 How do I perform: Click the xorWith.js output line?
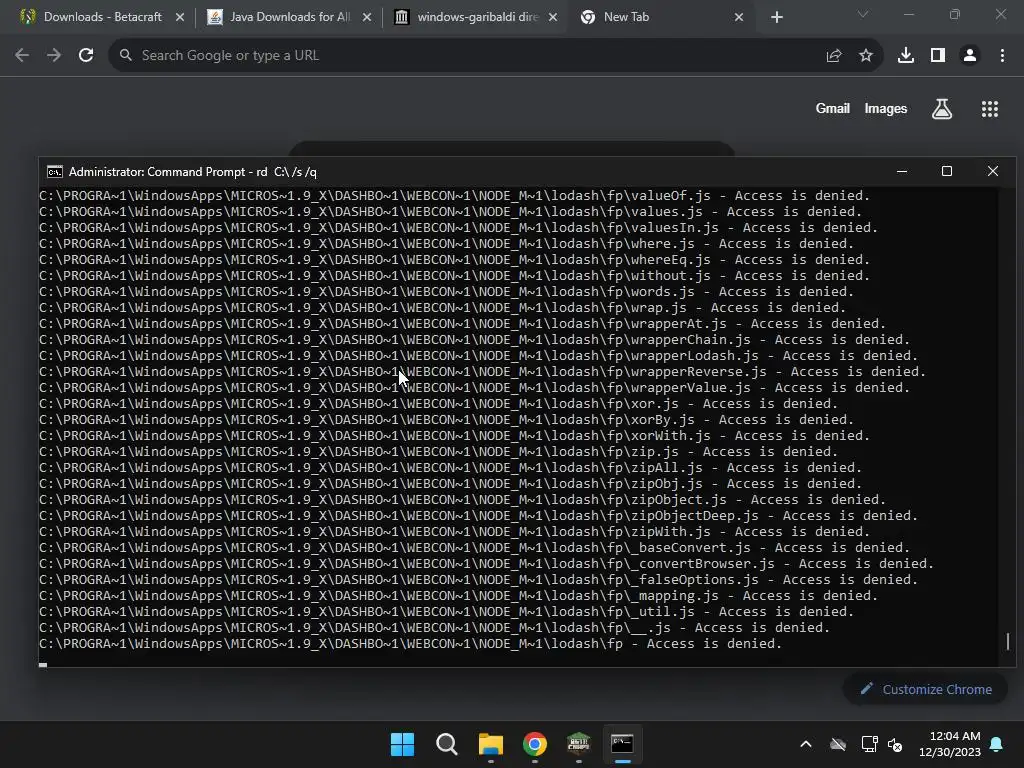tap(455, 436)
